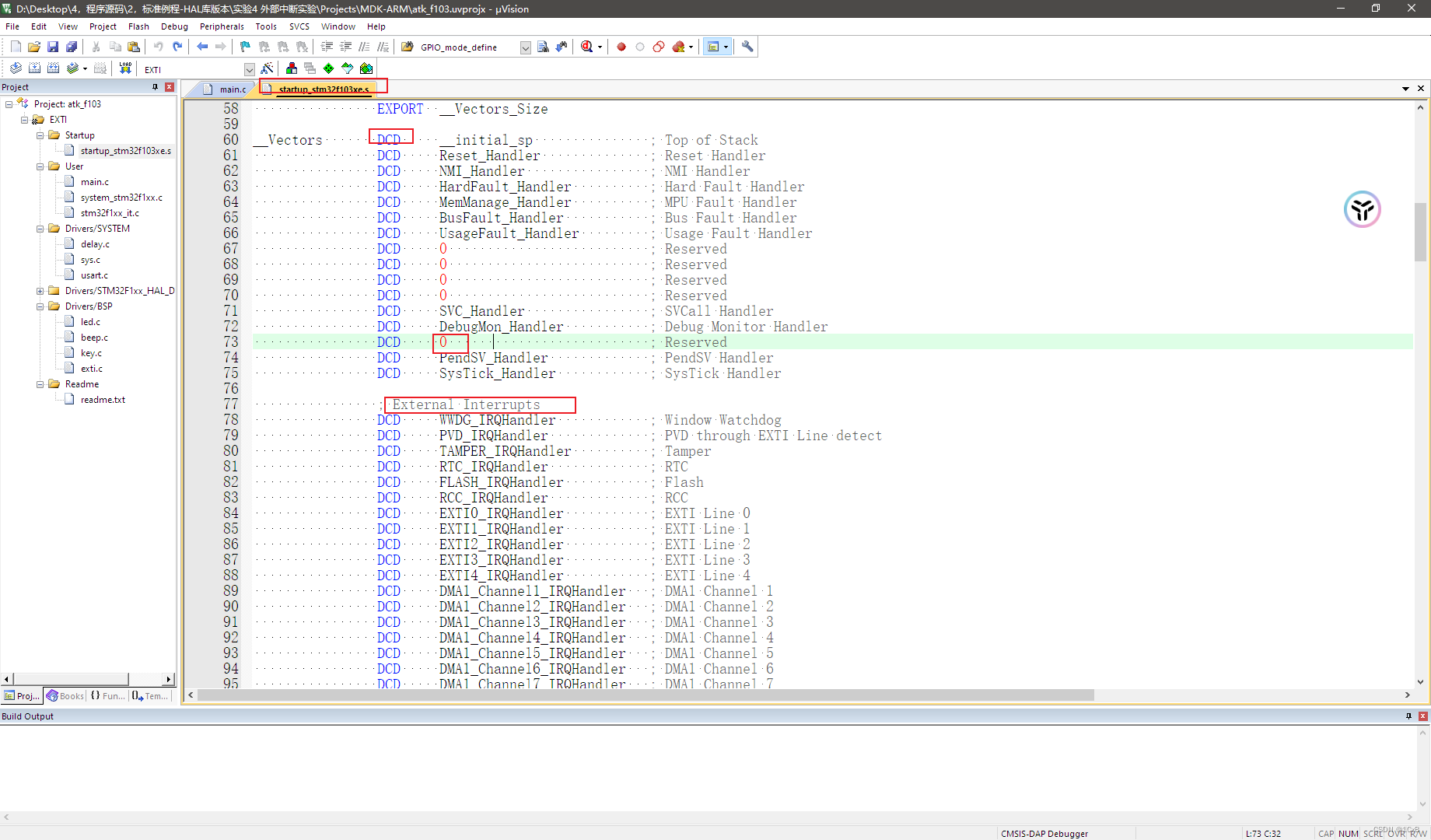Click the floating round assistant icon

coord(1363,209)
